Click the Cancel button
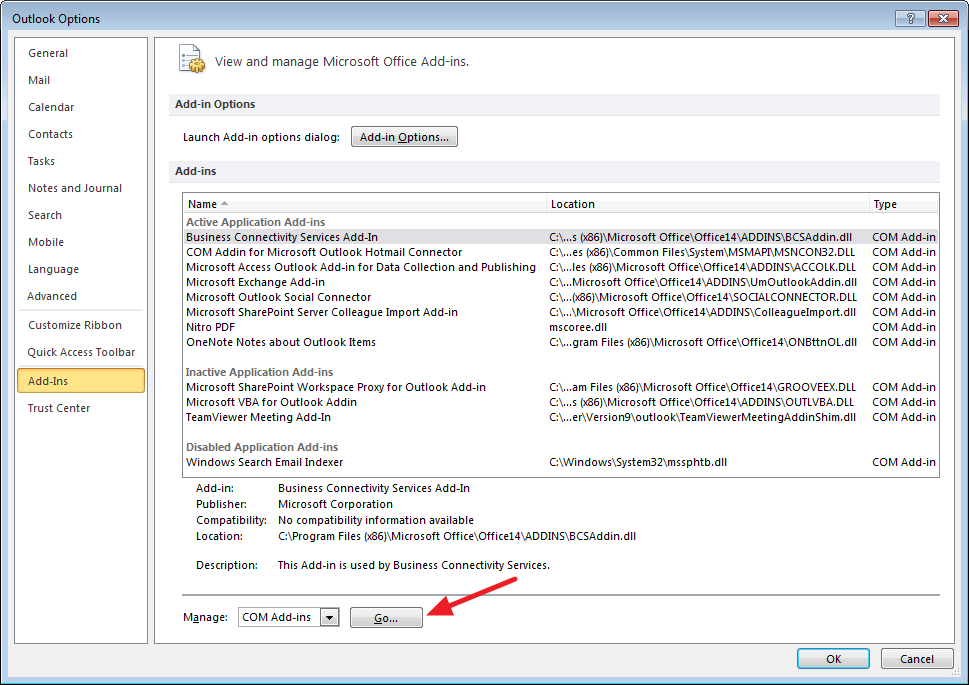This screenshot has width=969, height=685. point(916,659)
